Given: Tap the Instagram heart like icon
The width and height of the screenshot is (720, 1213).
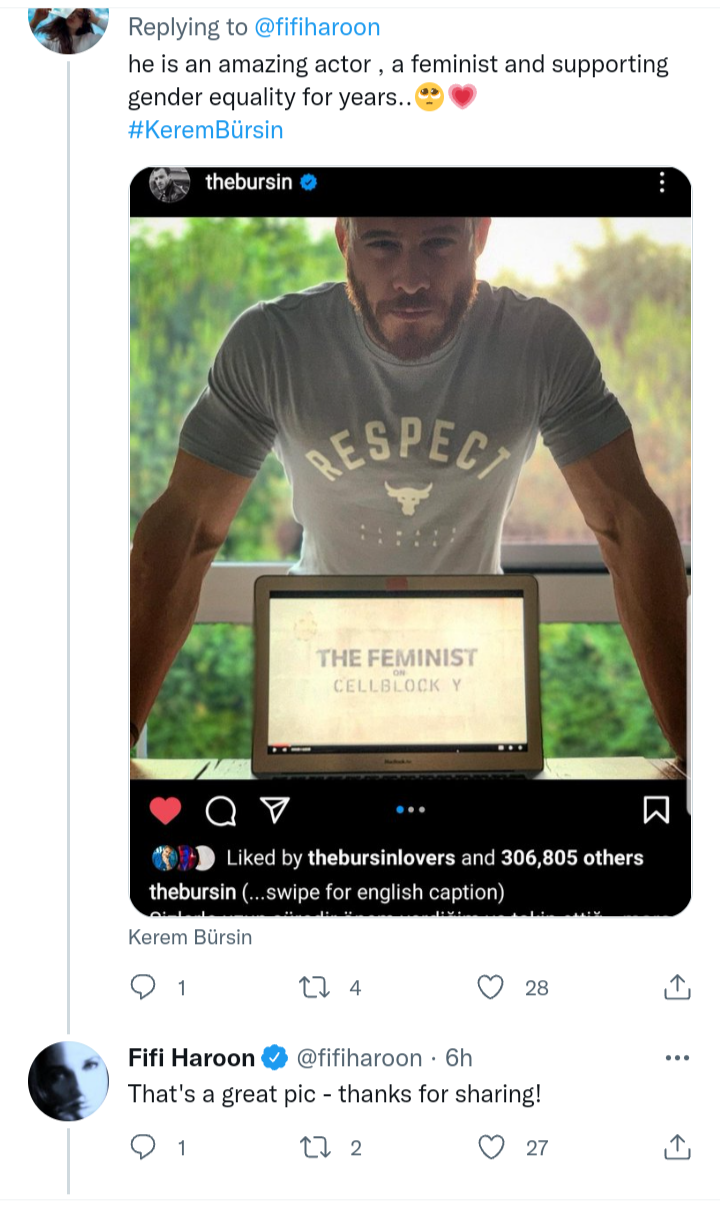Looking at the screenshot, I should click(165, 810).
